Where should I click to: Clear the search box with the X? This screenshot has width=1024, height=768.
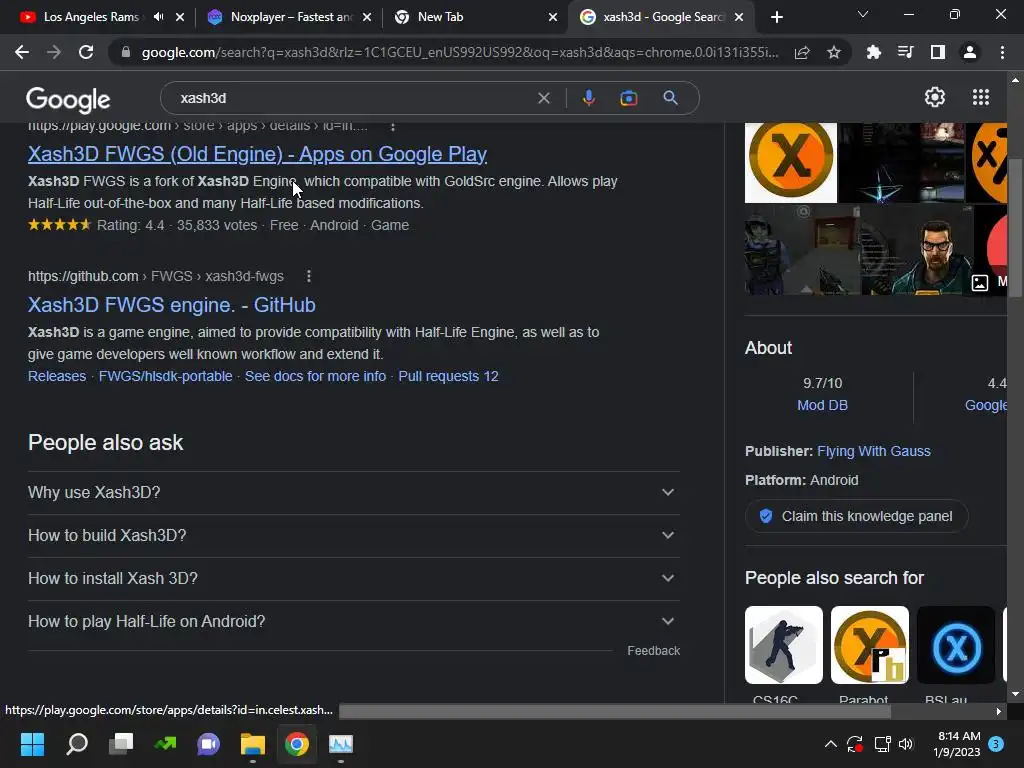point(543,98)
